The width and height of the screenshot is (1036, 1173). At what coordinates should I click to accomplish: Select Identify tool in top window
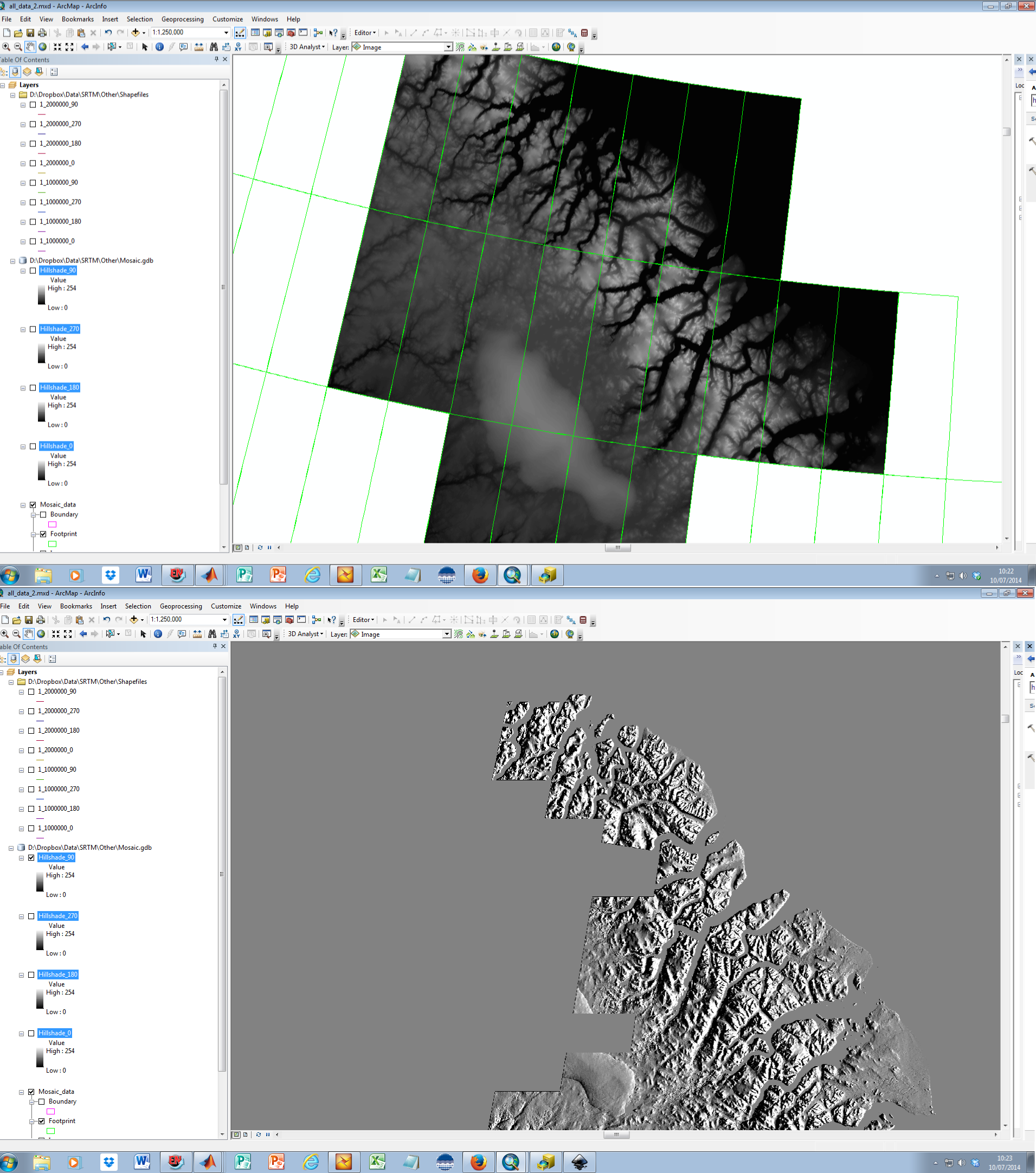[159, 47]
